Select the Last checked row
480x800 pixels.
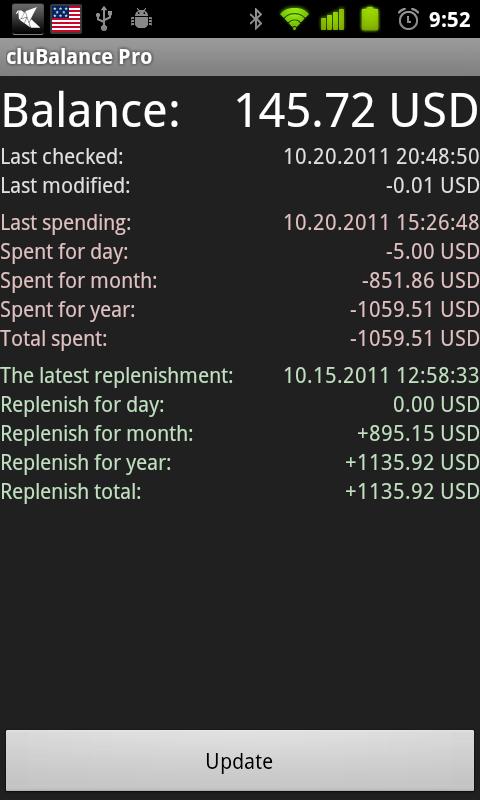(240, 157)
